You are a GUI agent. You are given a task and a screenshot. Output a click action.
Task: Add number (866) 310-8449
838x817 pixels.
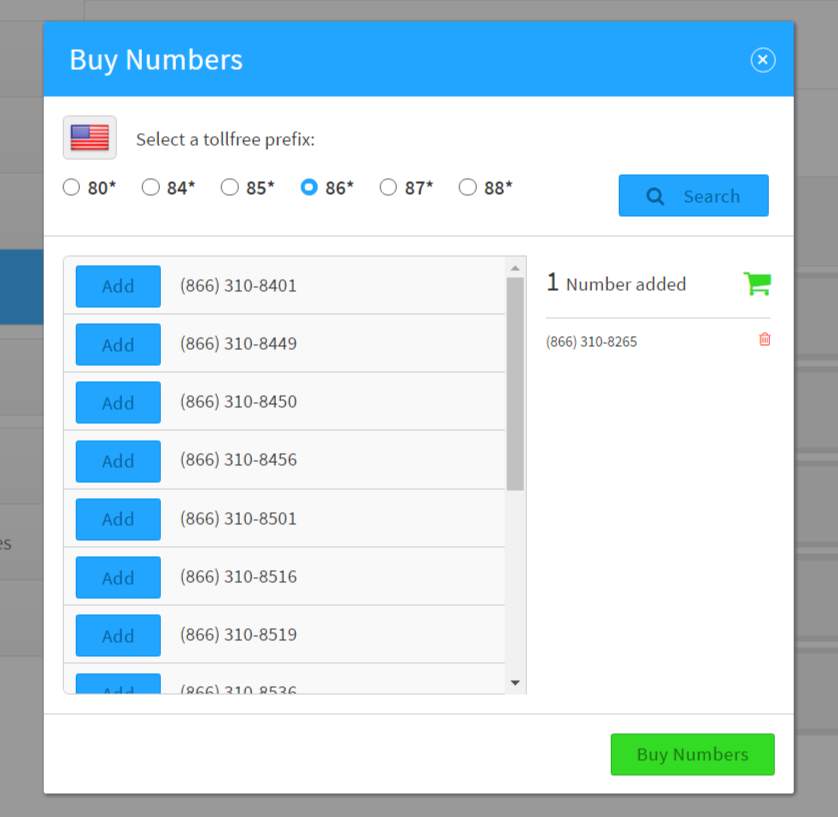(x=118, y=345)
